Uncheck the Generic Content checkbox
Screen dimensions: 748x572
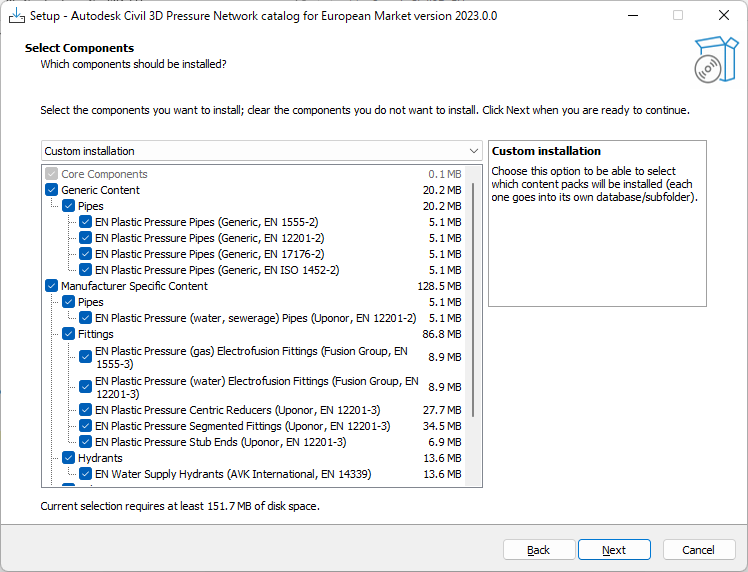[x=52, y=190]
